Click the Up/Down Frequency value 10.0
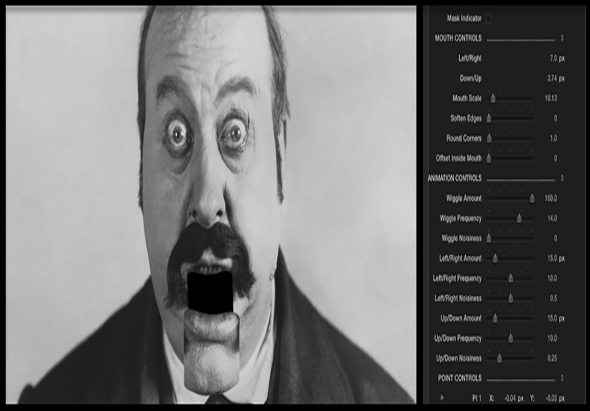The height and width of the screenshot is (411, 590). (x=552, y=338)
